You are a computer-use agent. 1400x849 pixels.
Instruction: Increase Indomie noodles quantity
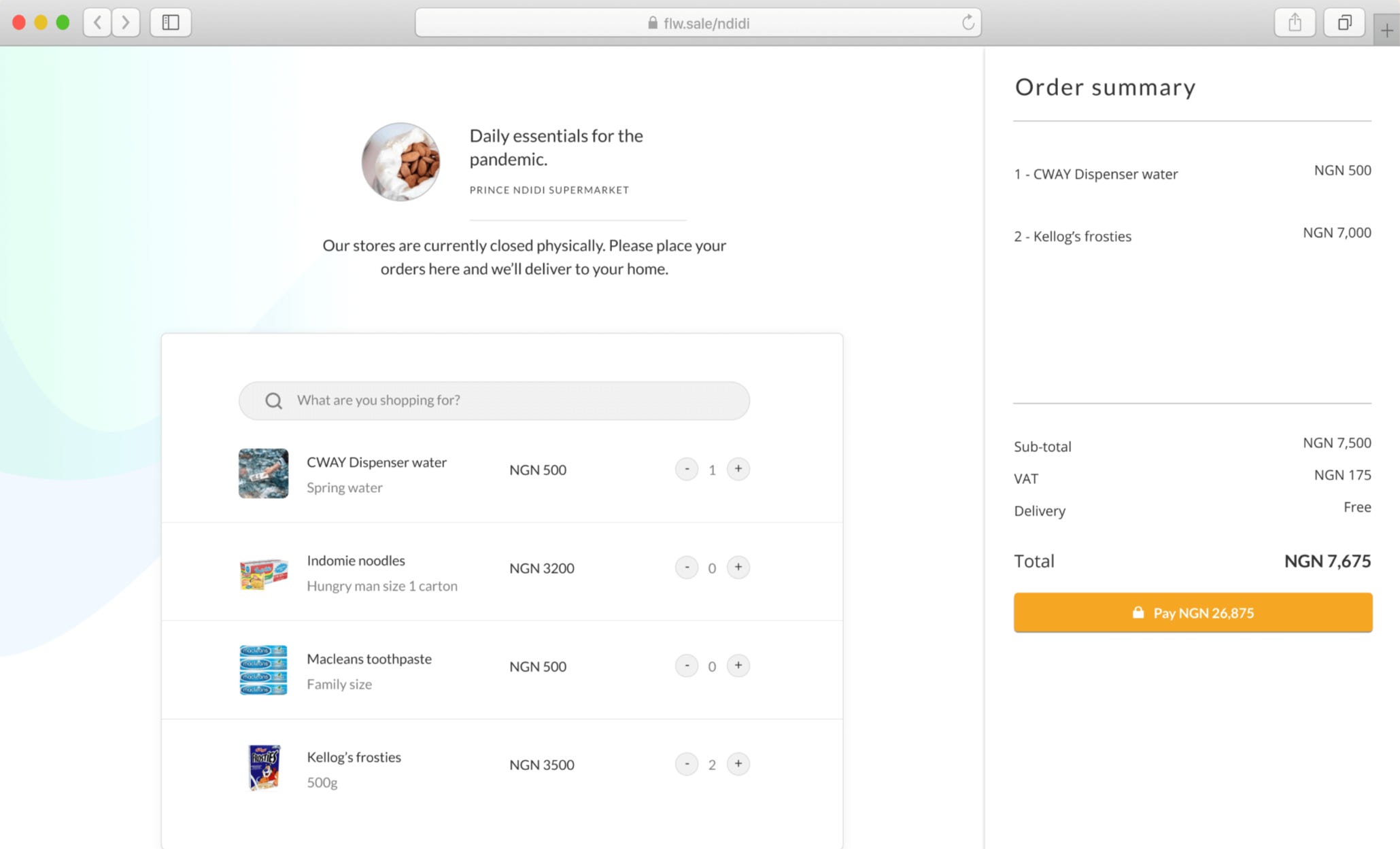click(738, 567)
